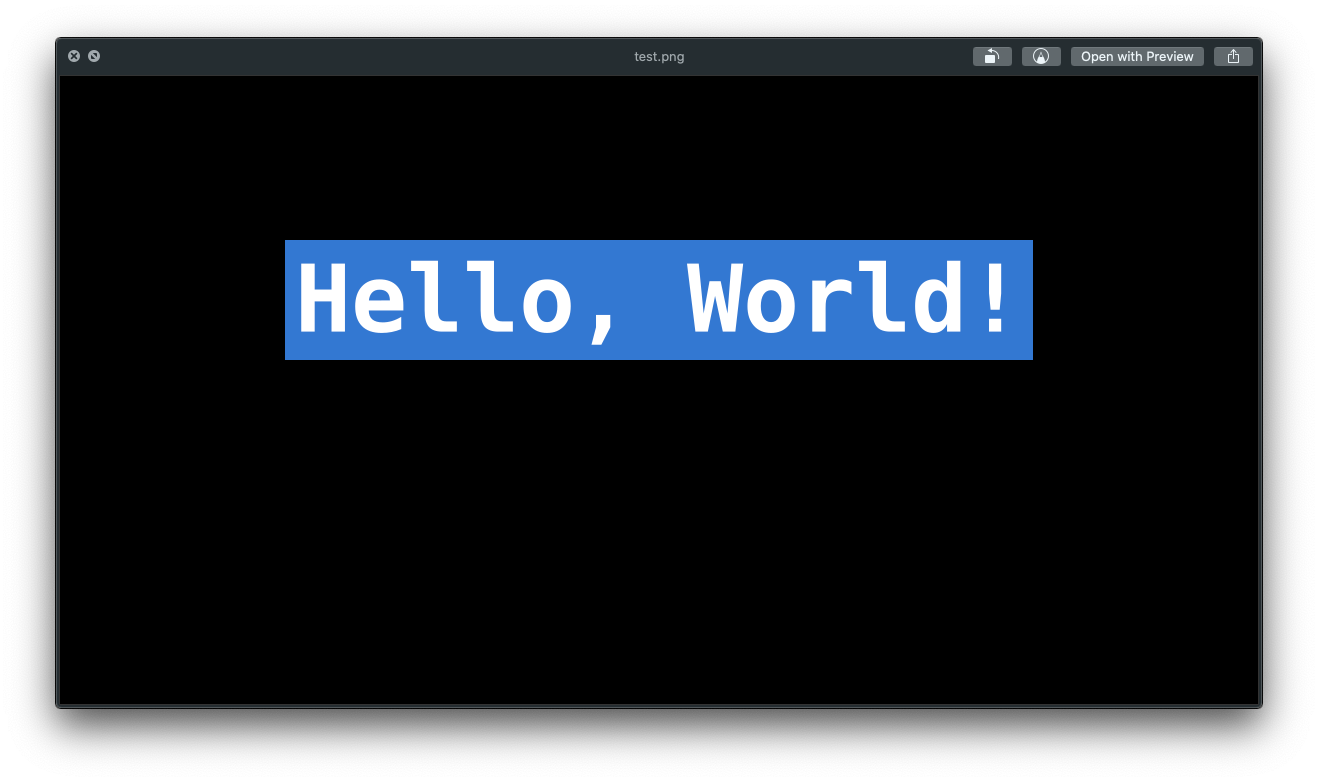
Task: Click the Share icon
Action: [x=1233, y=57]
